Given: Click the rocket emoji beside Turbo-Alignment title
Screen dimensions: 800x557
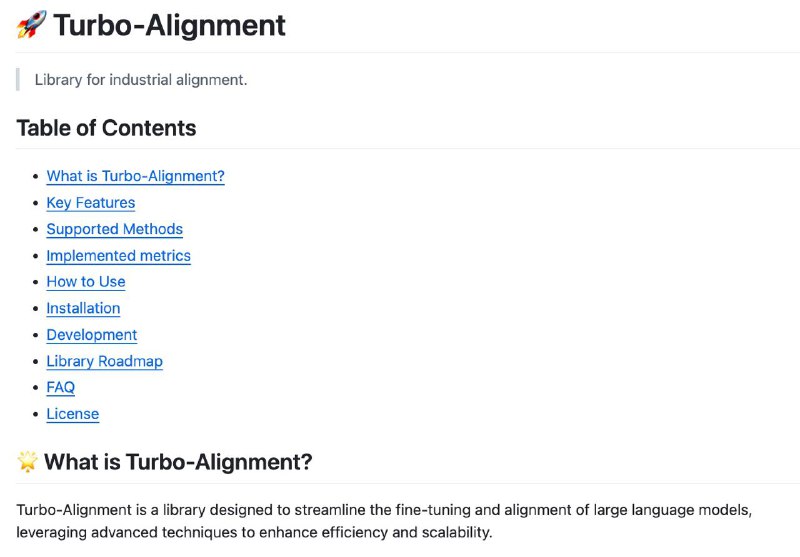Looking at the screenshot, I should pos(31,24).
